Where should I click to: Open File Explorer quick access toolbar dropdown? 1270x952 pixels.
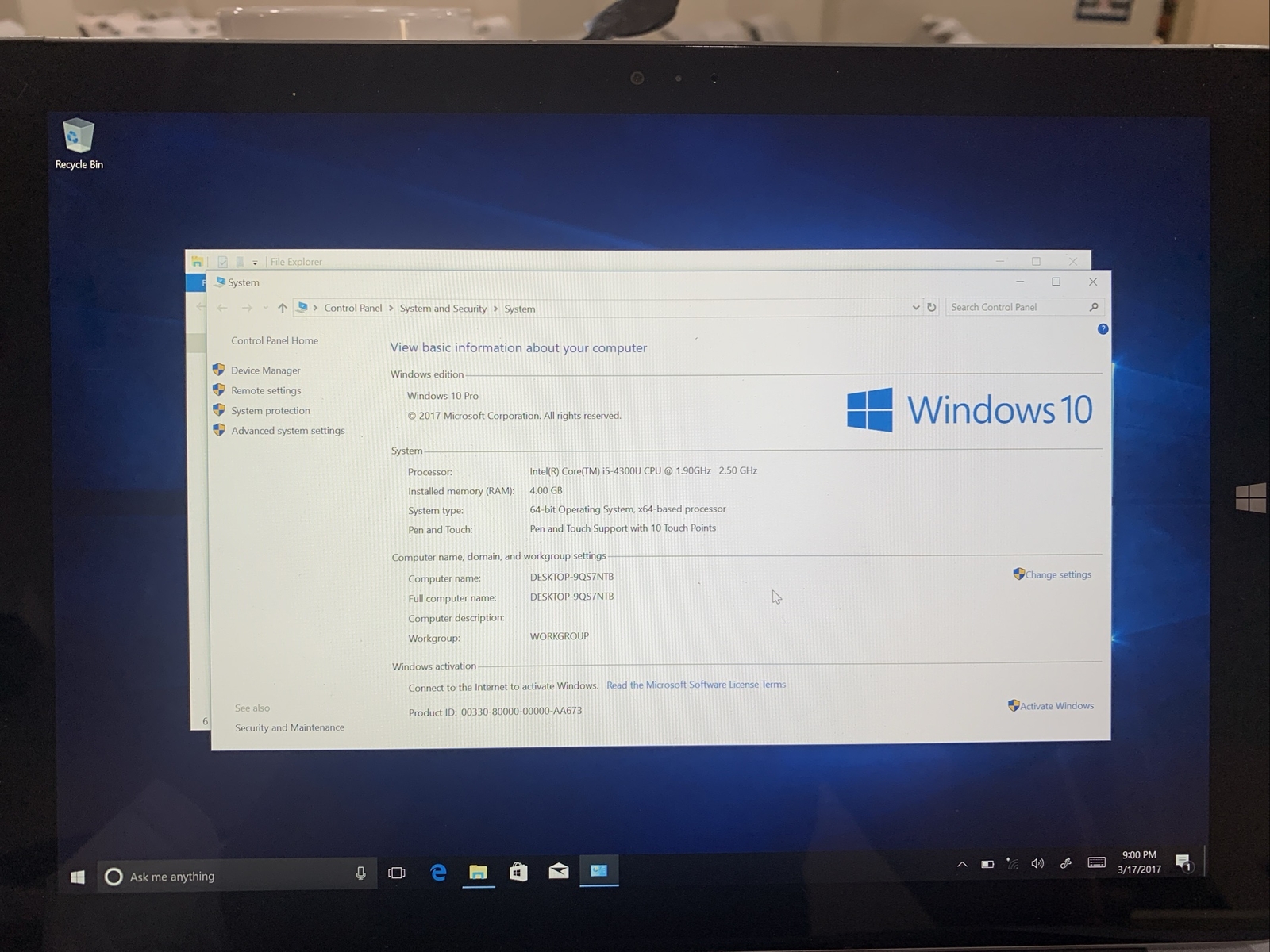tap(255, 262)
